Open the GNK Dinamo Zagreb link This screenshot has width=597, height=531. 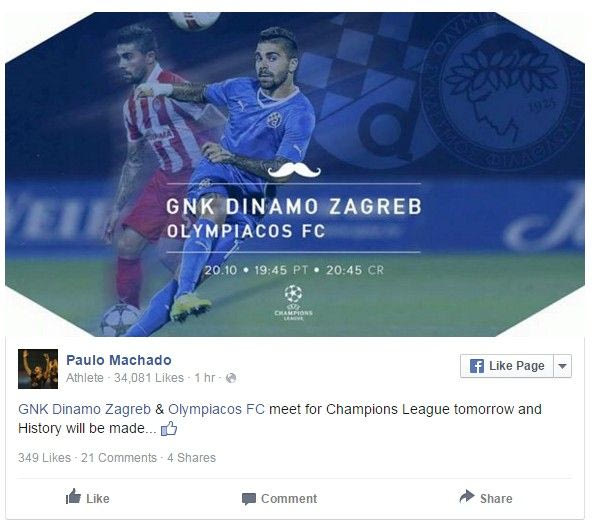tap(85, 409)
